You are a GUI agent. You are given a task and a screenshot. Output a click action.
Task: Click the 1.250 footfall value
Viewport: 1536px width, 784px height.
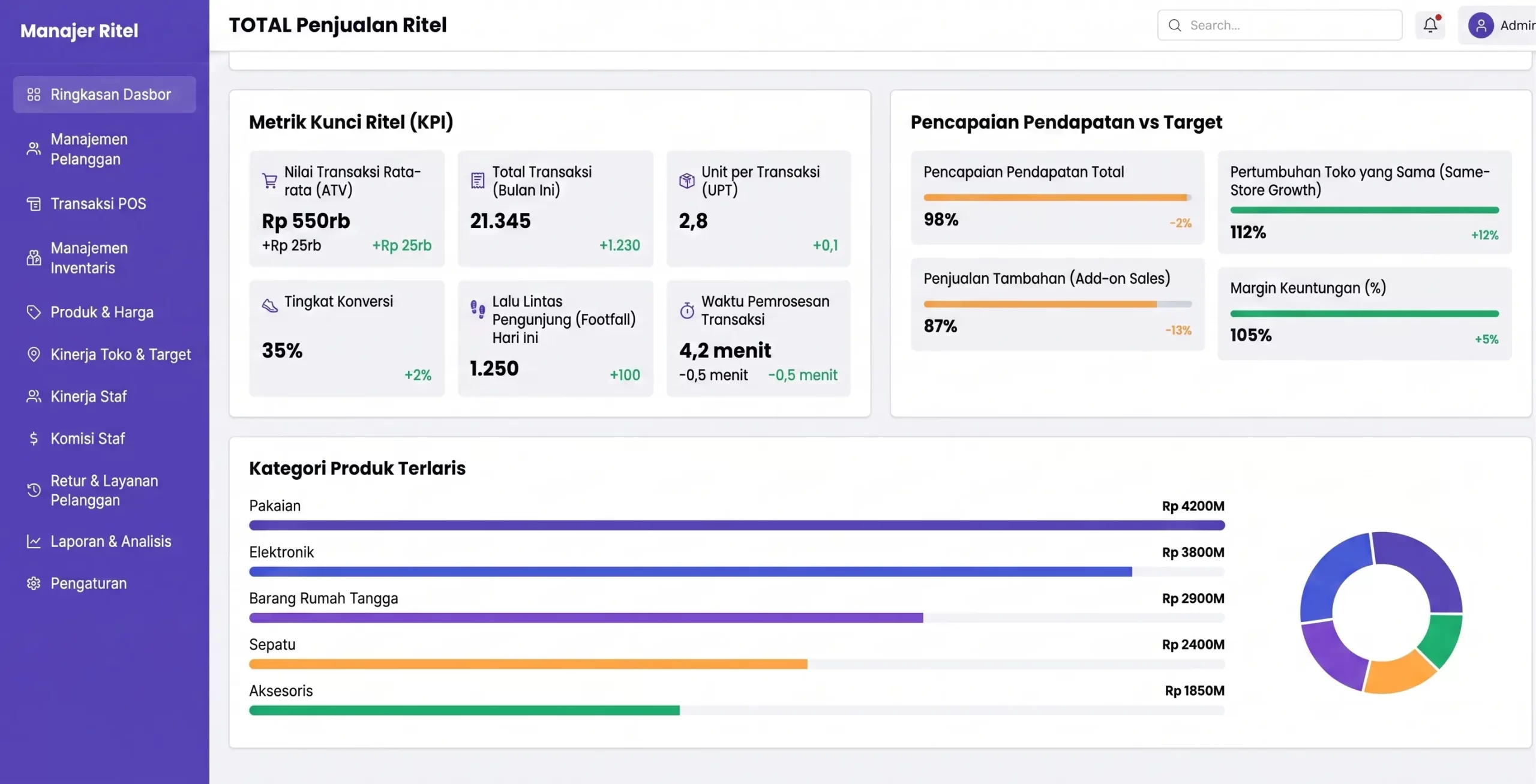494,368
